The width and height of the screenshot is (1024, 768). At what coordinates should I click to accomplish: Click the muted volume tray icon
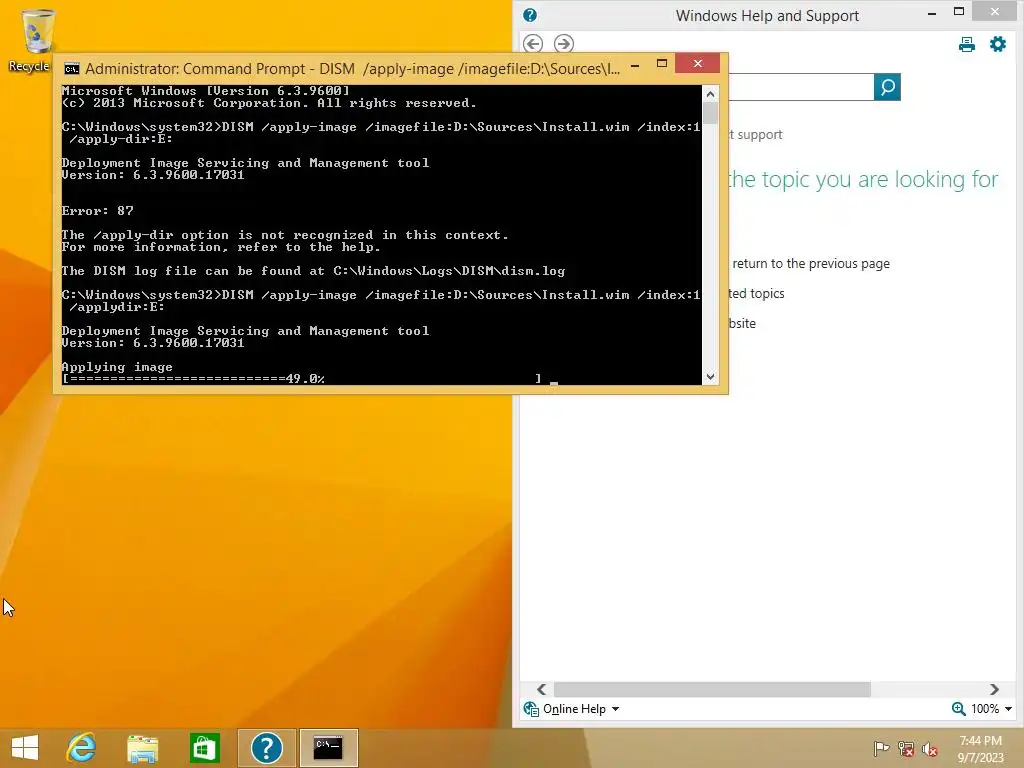[930, 748]
